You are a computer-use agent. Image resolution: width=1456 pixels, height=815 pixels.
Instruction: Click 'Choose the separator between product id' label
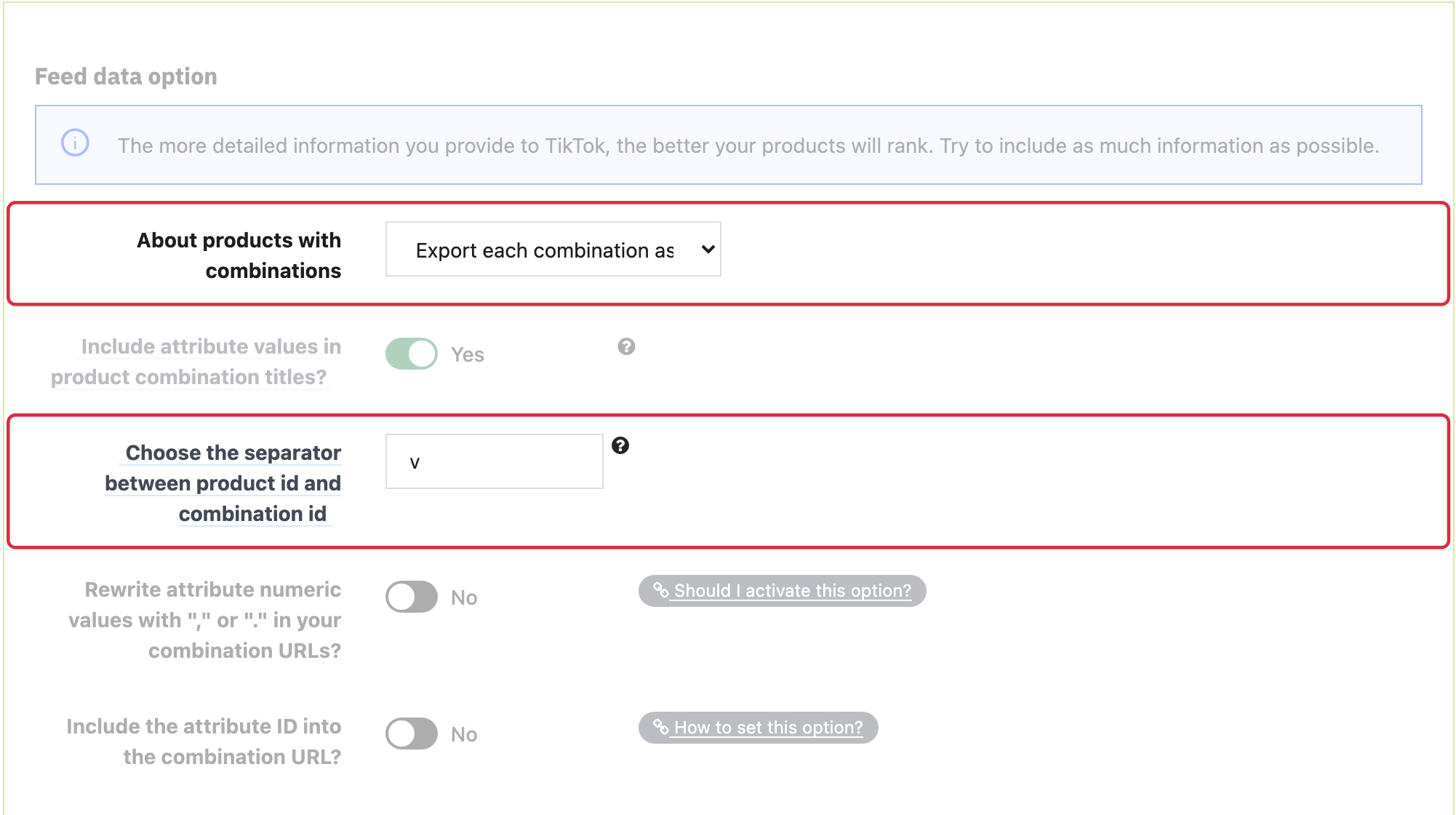pyautogui.click(x=223, y=483)
